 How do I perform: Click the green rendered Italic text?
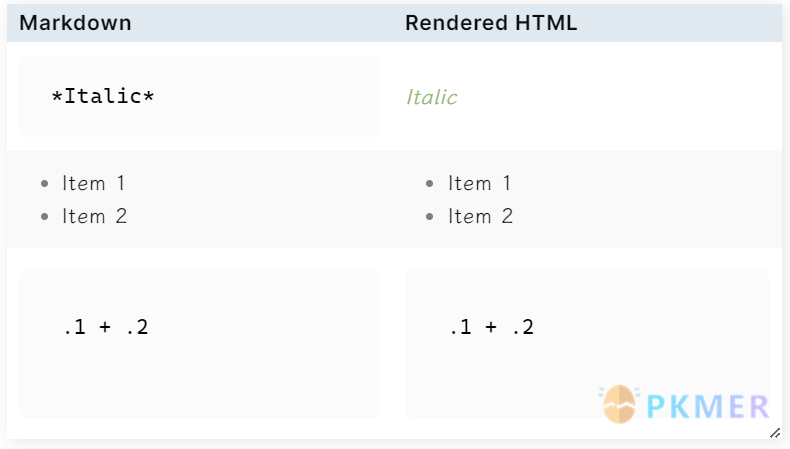(432, 97)
